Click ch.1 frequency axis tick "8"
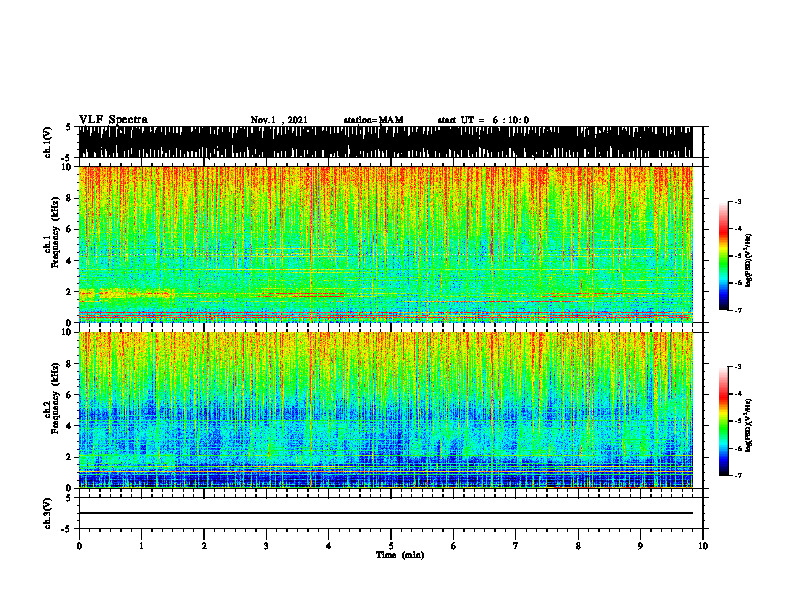This screenshot has width=792, height=612. (70, 198)
